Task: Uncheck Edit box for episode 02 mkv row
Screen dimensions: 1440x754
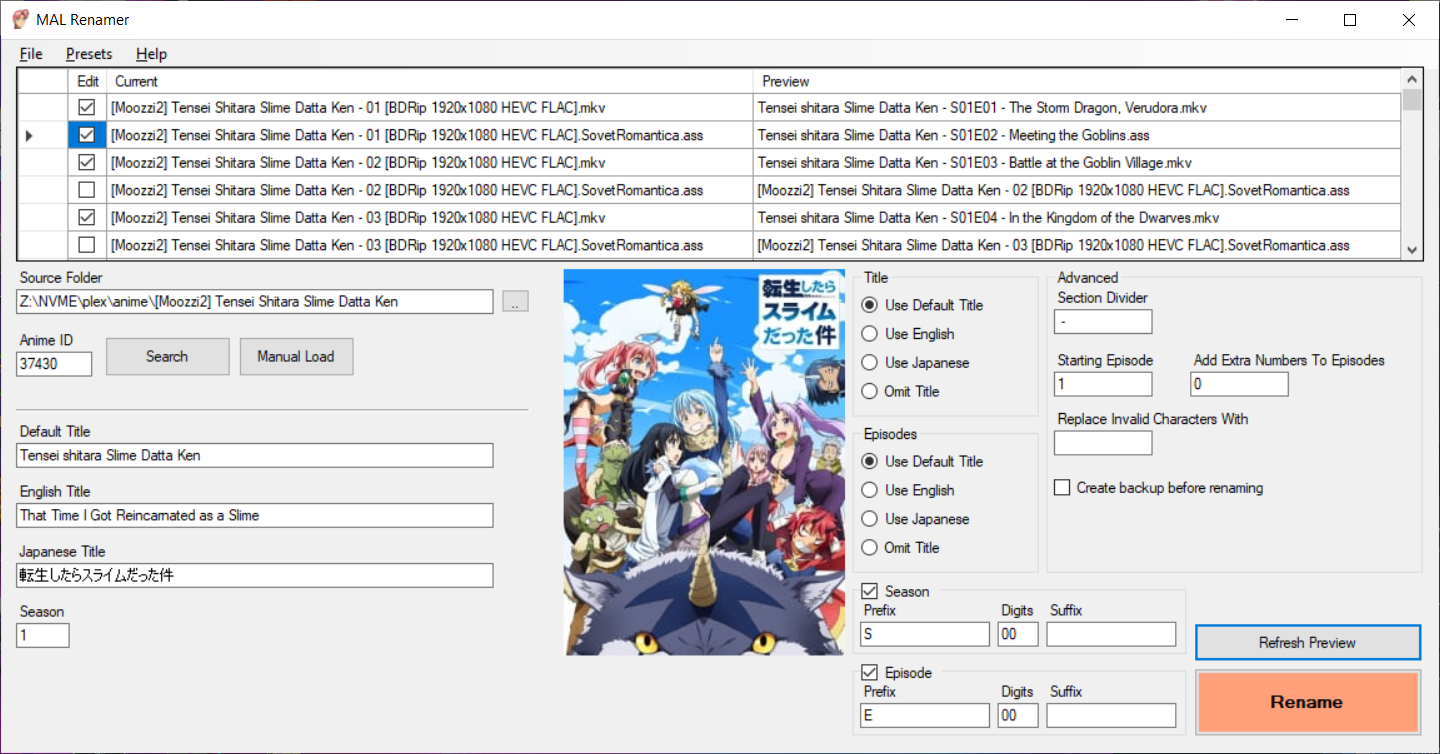Action: pos(87,162)
